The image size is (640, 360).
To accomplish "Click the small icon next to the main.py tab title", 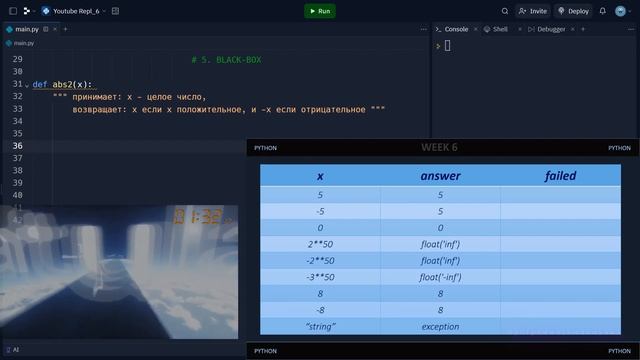I will click(x=46, y=29).
